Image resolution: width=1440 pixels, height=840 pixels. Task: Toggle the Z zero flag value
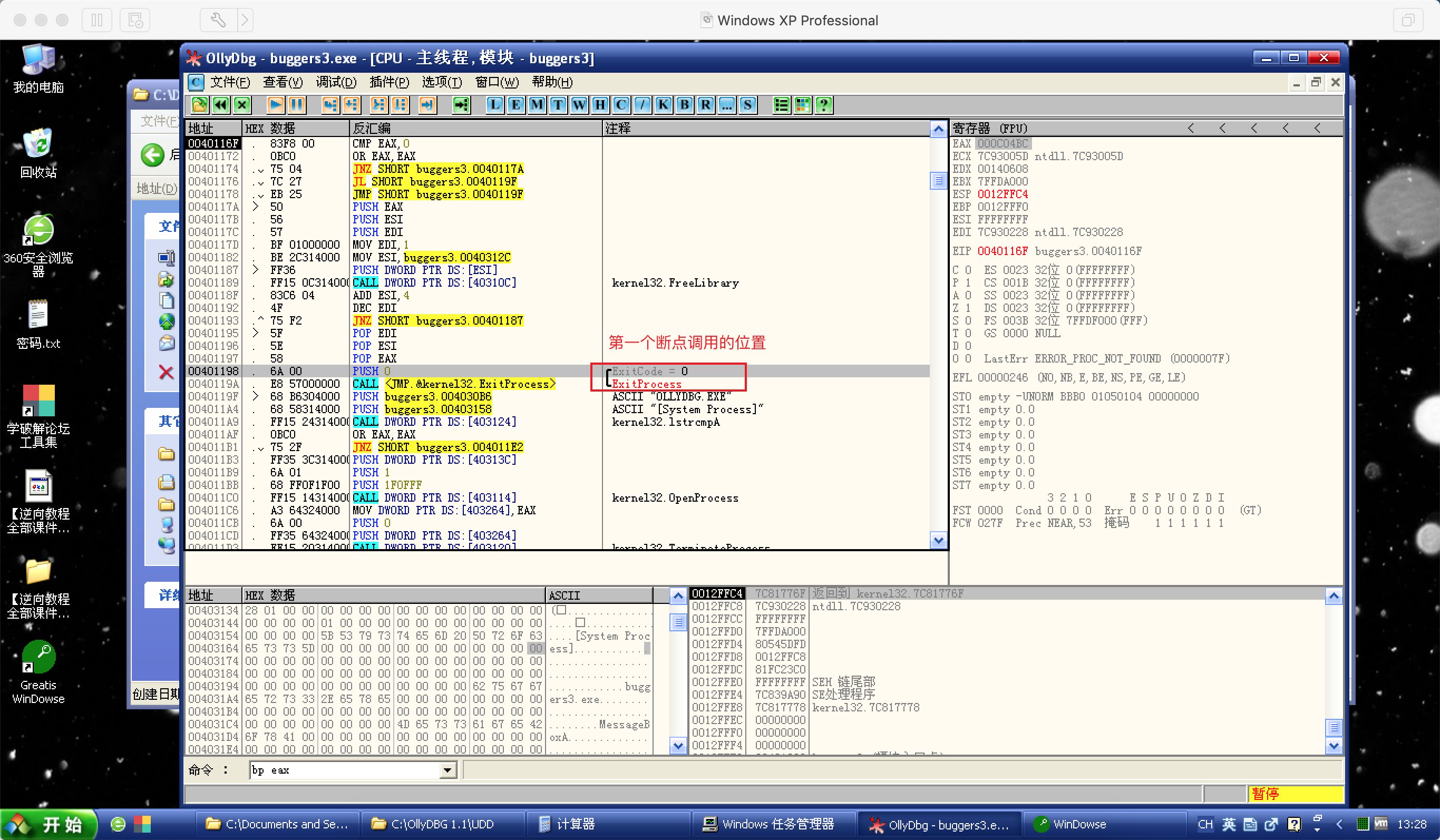pyautogui.click(x=968, y=308)
